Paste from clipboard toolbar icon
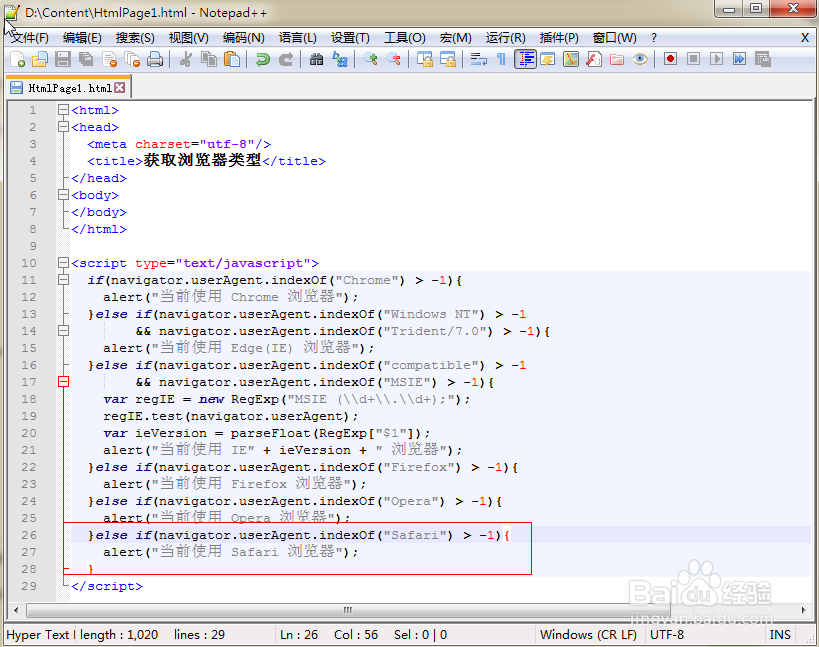Viewport: 819px width, 647px height. [x=232, y=60]
